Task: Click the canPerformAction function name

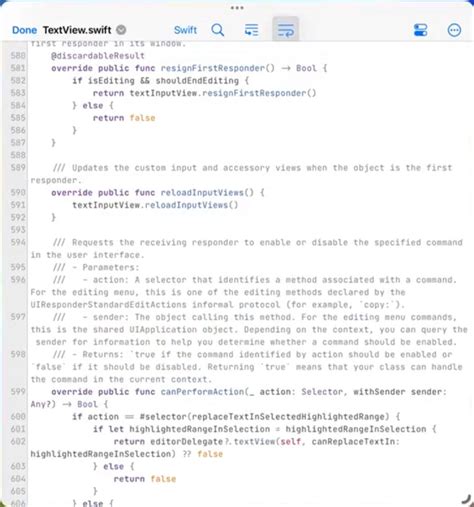Action: (202, 392)
